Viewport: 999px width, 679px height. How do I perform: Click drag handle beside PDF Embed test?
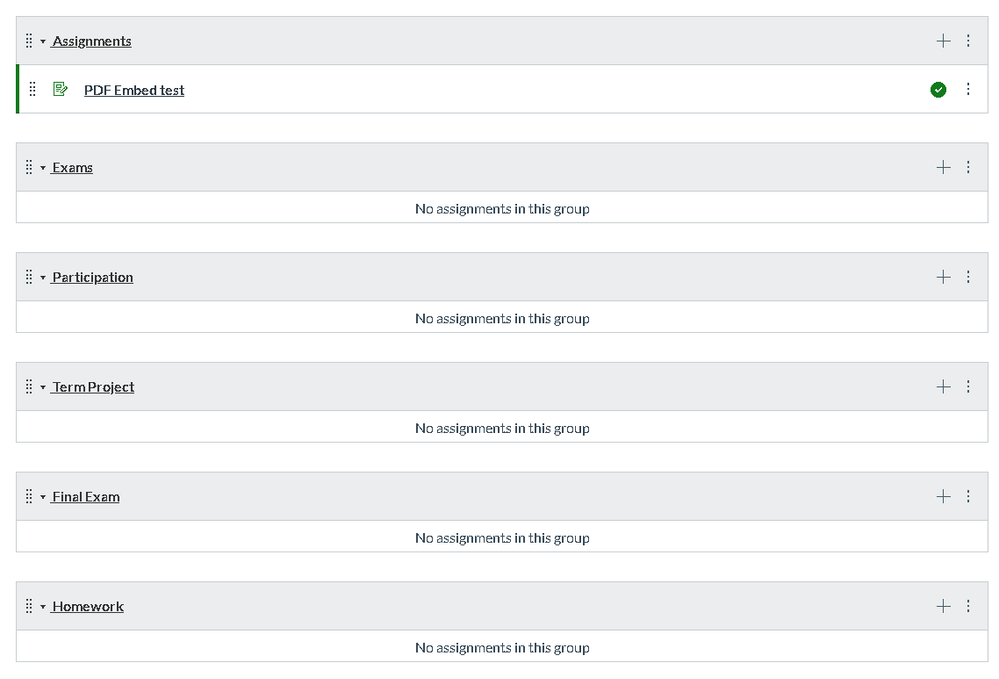(x=32, y=90)
